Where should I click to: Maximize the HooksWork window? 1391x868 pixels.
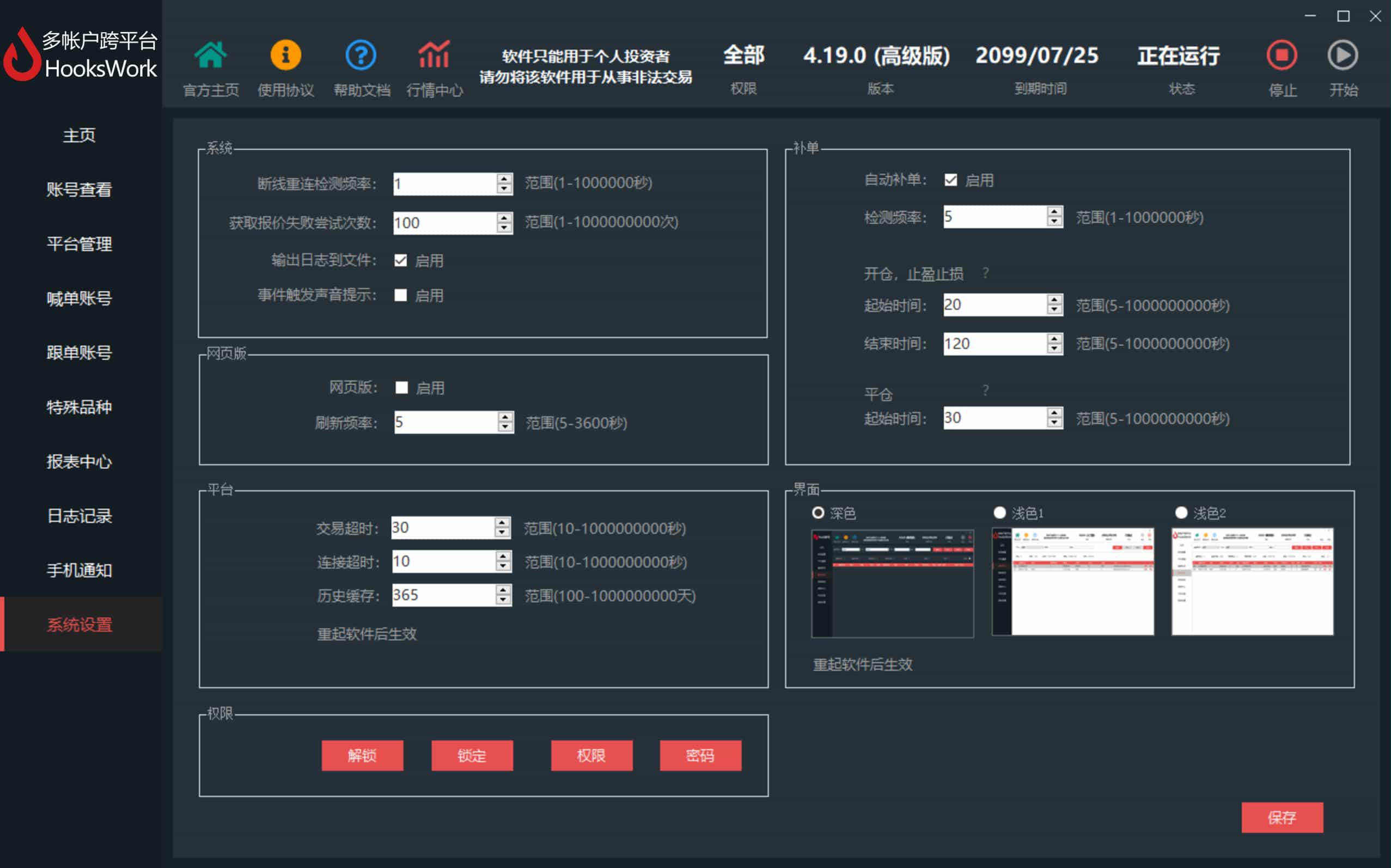(x=1344, y=16)
